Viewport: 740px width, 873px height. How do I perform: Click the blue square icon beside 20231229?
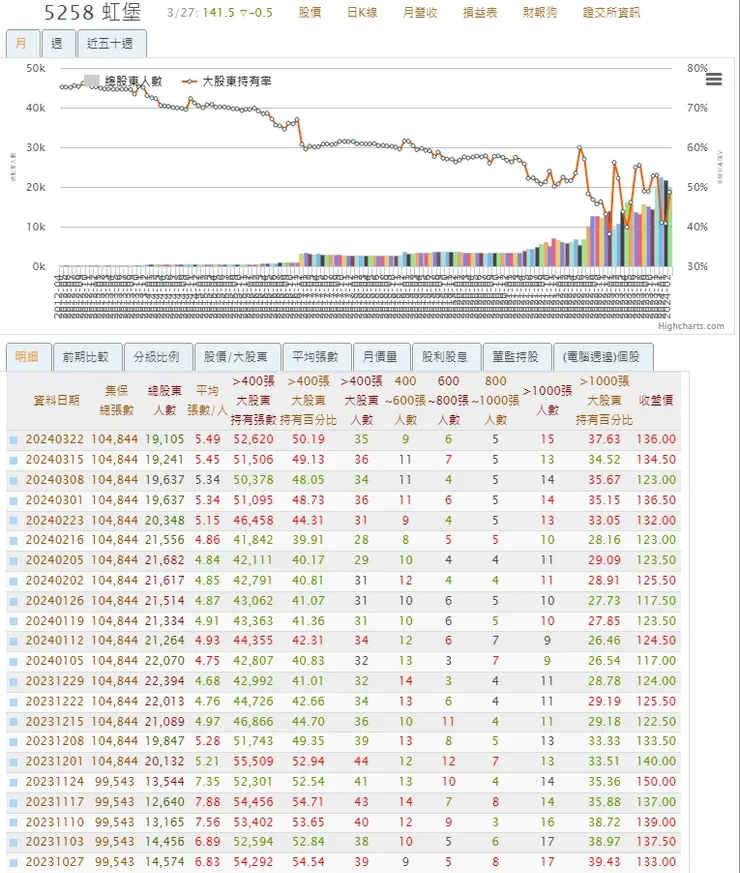[x=14, y=681]
